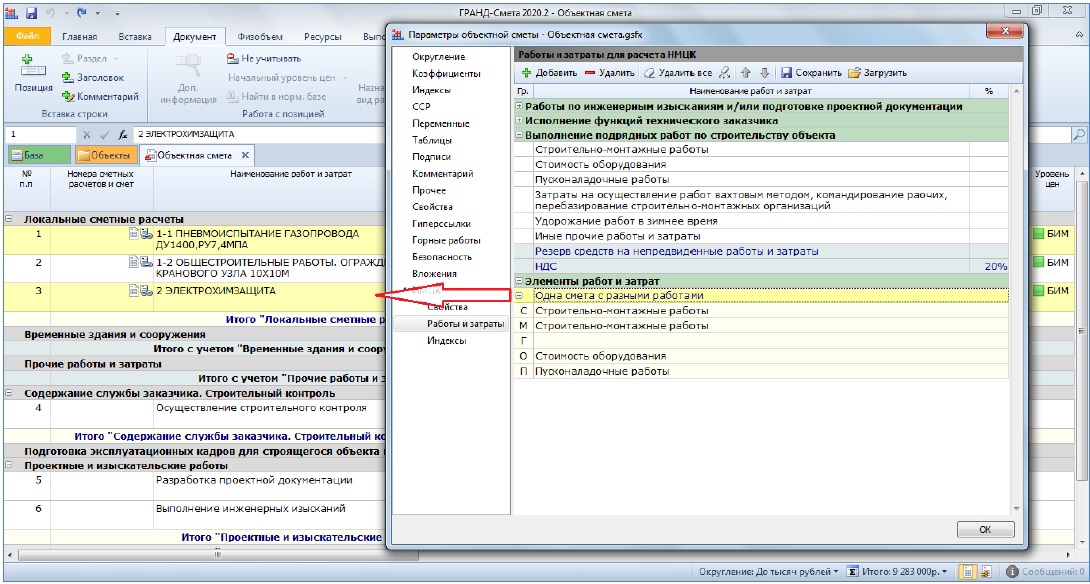Click the Сохранить floppy disk icon
This screenshot has height=584, width=1090.
(x=787, y=73)
